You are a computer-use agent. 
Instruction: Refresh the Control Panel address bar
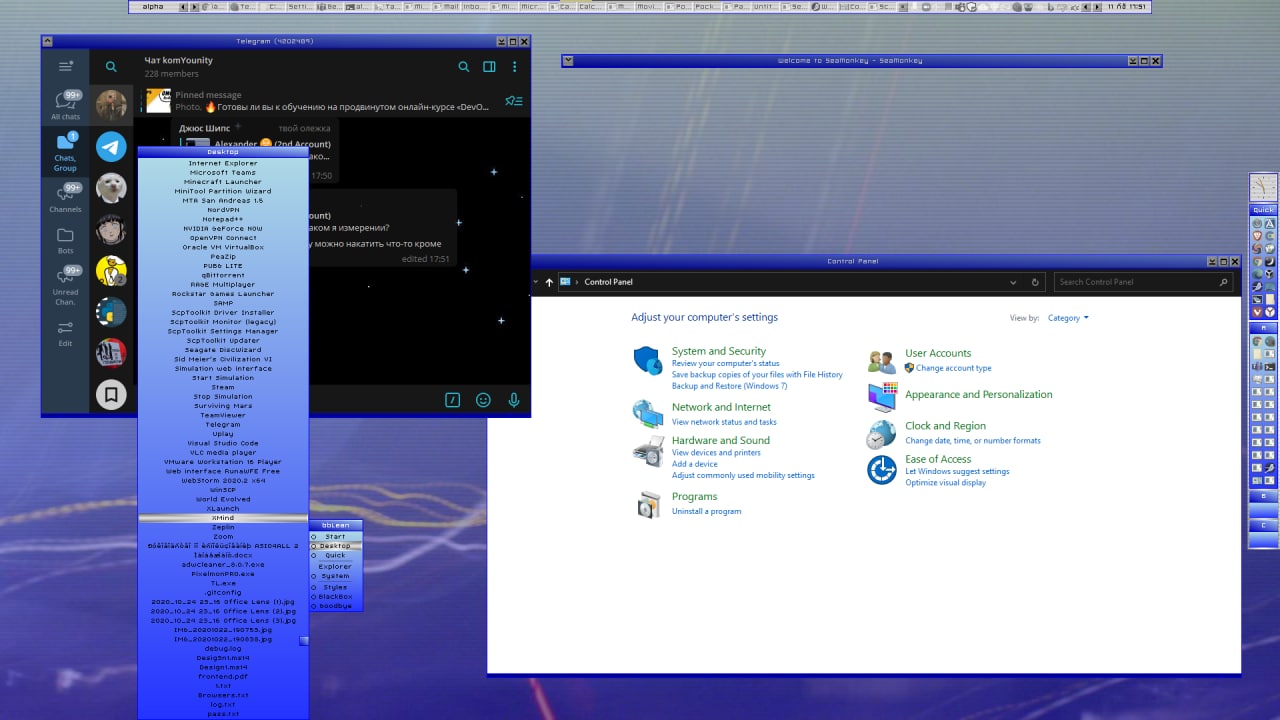click(1035, 282)
